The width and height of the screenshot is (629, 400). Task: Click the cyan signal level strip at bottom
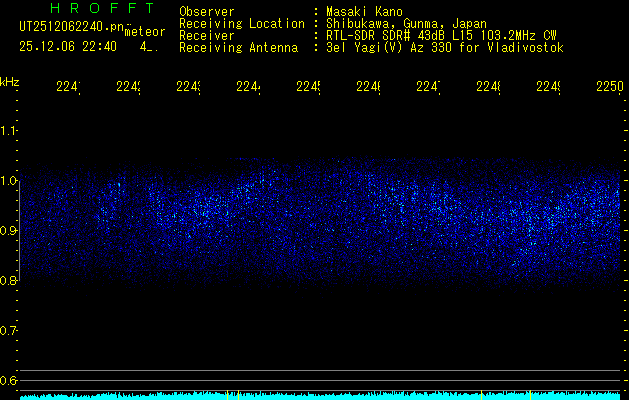coord(320,396)
